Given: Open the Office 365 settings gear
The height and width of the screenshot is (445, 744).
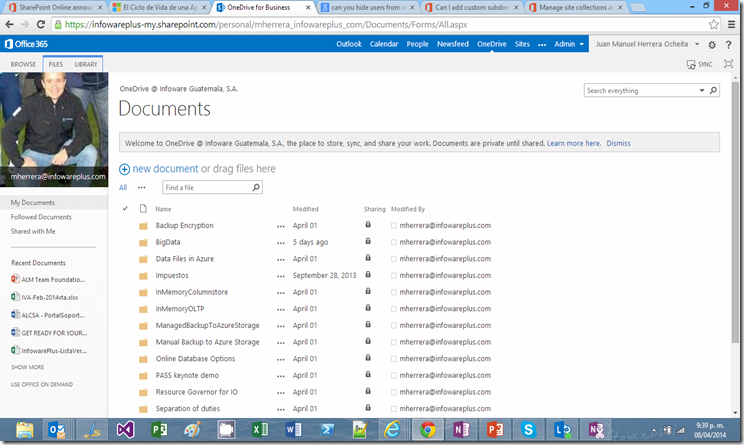Looking at the screenshot, I should click(x=712, y=45).
